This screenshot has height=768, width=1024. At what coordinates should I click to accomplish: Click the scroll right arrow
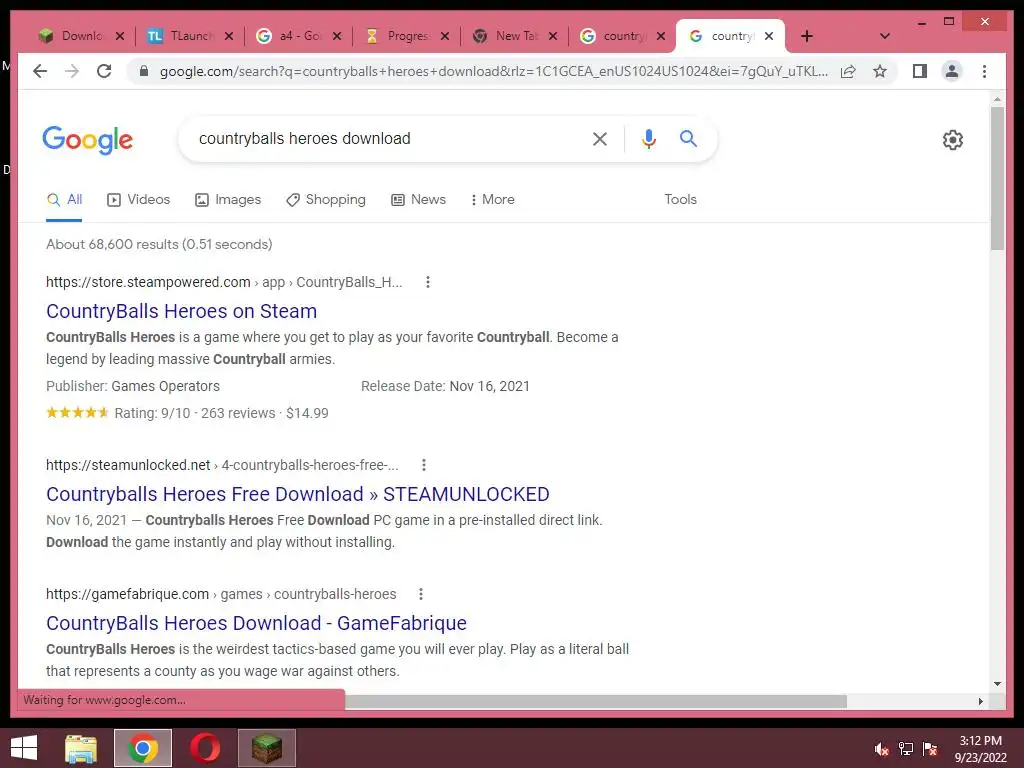[x=980, y=701]
